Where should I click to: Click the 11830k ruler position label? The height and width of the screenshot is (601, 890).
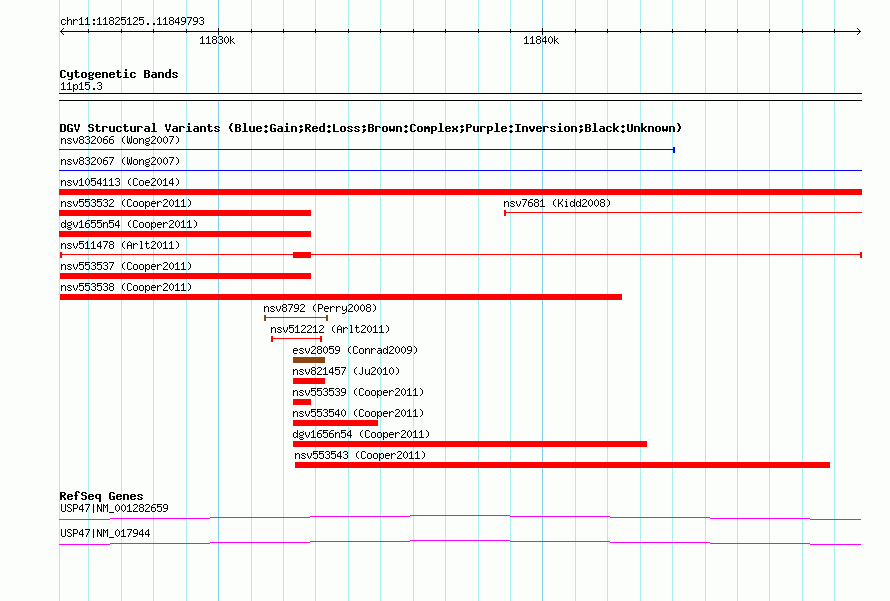(x=217, y=40)
